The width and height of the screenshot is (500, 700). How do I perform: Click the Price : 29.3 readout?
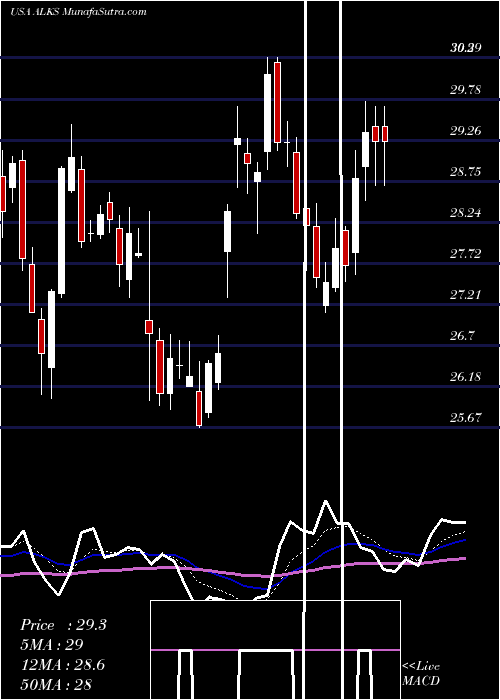coord(63,625)
